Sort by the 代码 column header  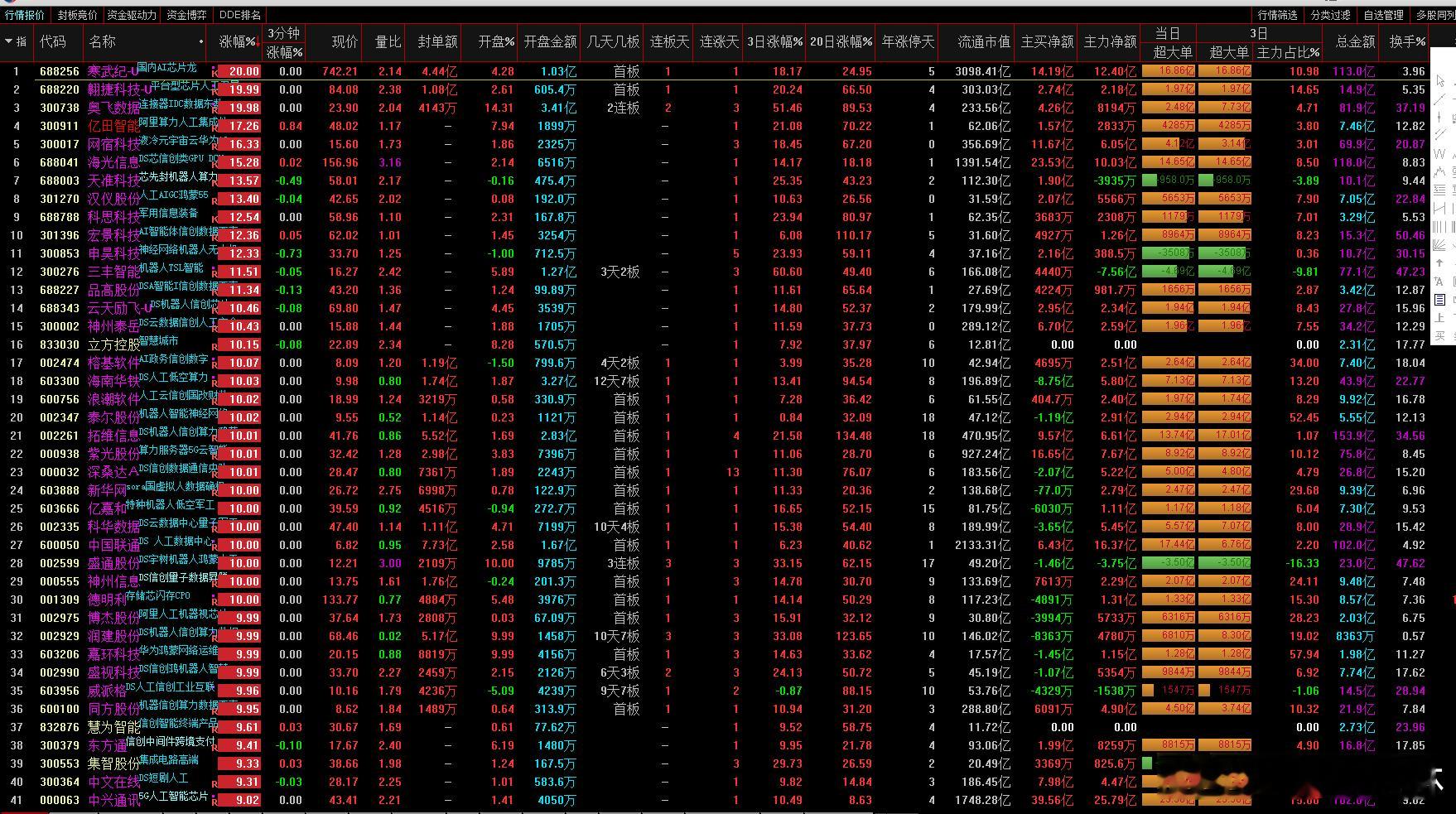click(53, 41)
